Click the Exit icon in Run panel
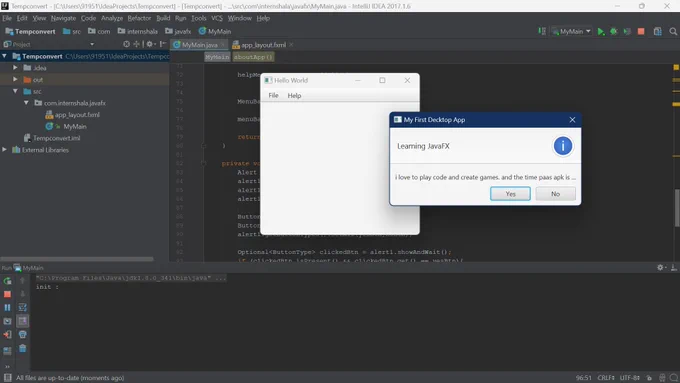The image size is (680, 383). [x=7, y=335]
